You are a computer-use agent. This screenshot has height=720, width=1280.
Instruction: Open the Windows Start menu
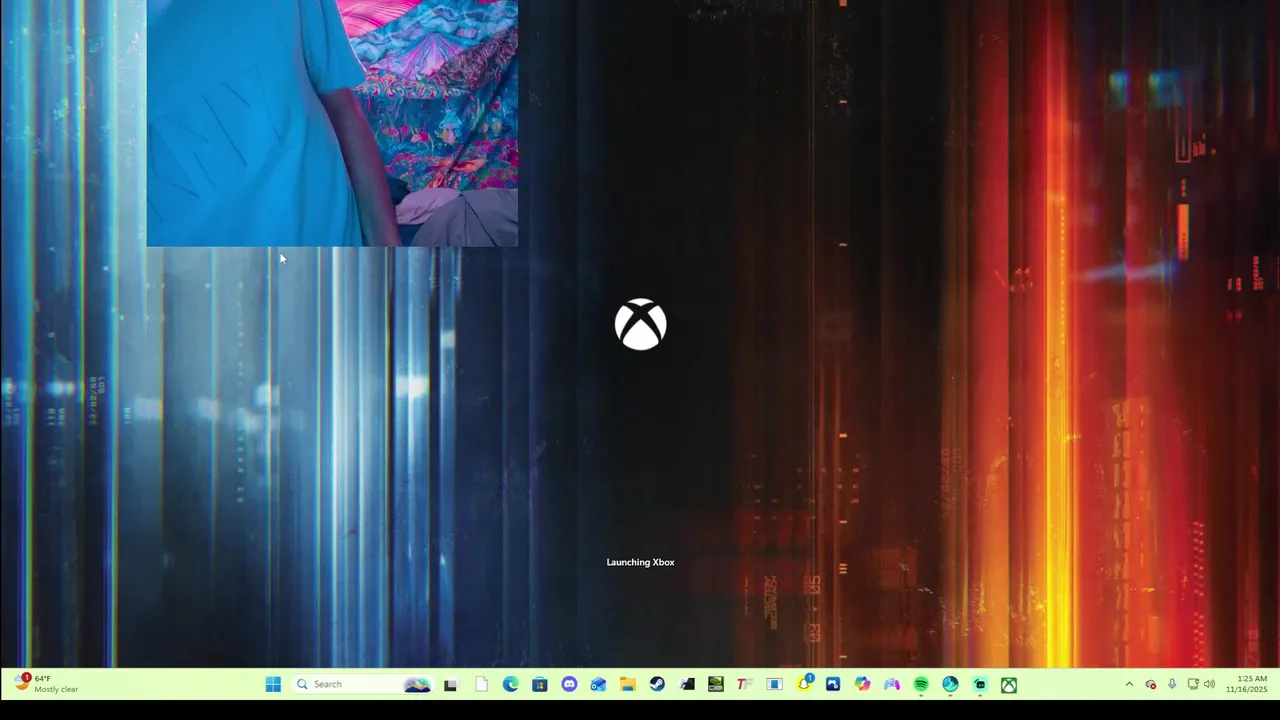coord(273,685)
